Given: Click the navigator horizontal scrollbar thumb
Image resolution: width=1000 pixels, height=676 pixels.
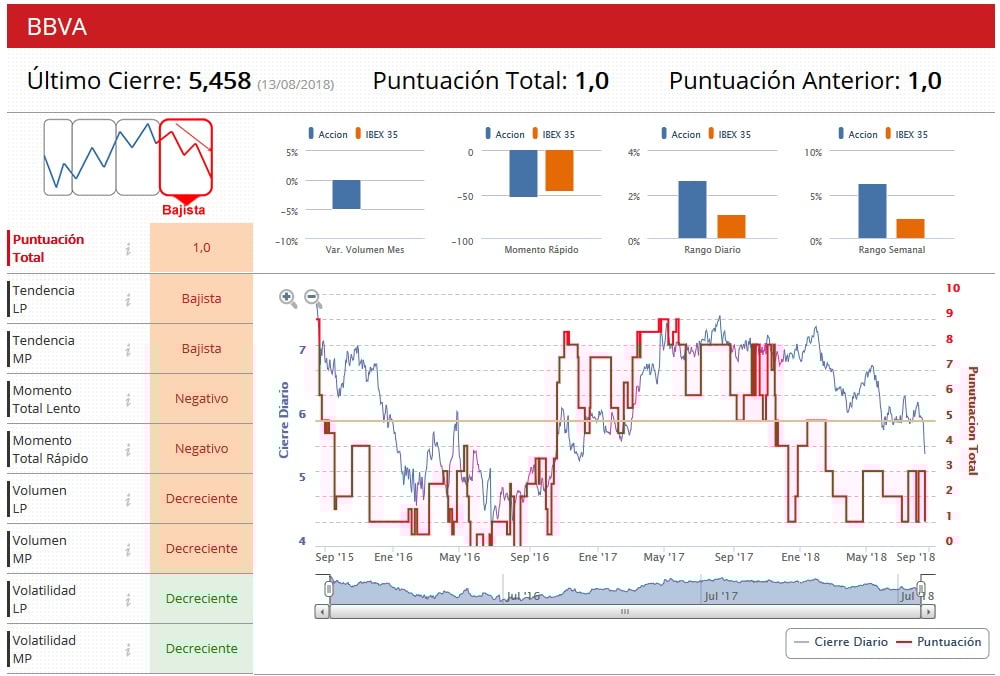Looking at the screenshot, I should tap(625, 612).
